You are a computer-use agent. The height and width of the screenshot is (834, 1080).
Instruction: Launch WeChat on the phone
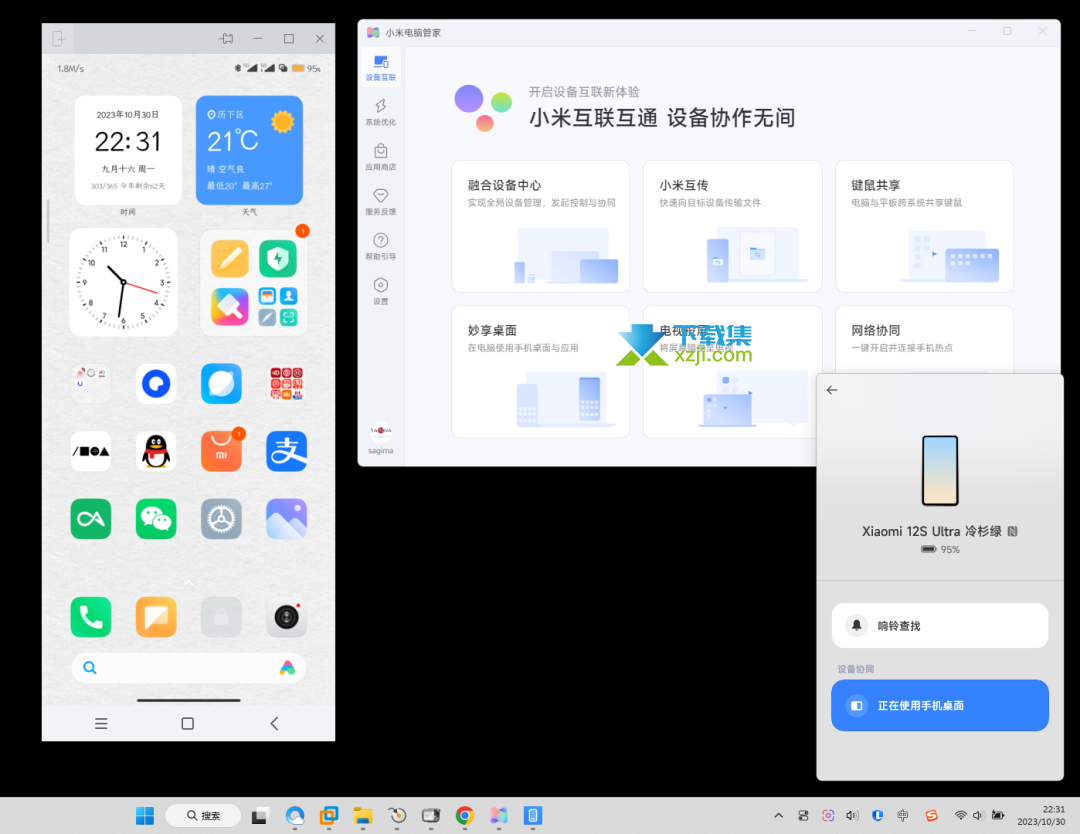coord(156,519)
